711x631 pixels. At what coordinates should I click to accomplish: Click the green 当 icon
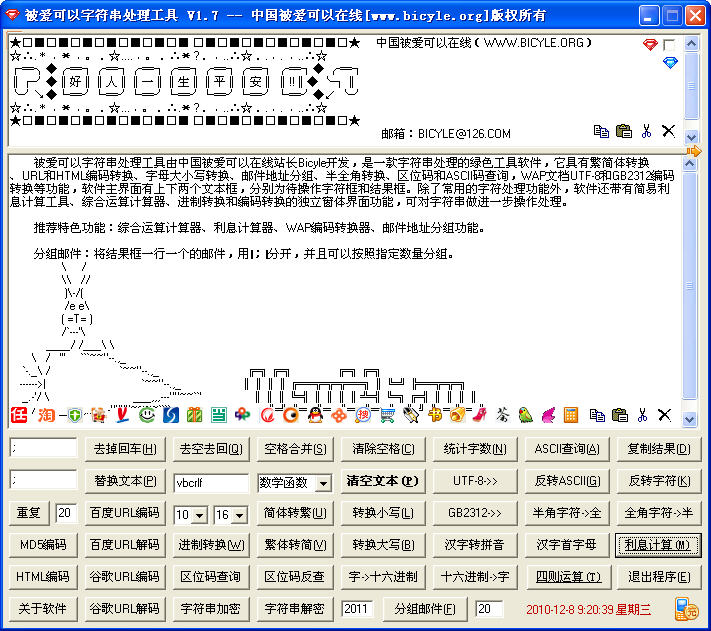pyautogui.click(x=219, y=415)
